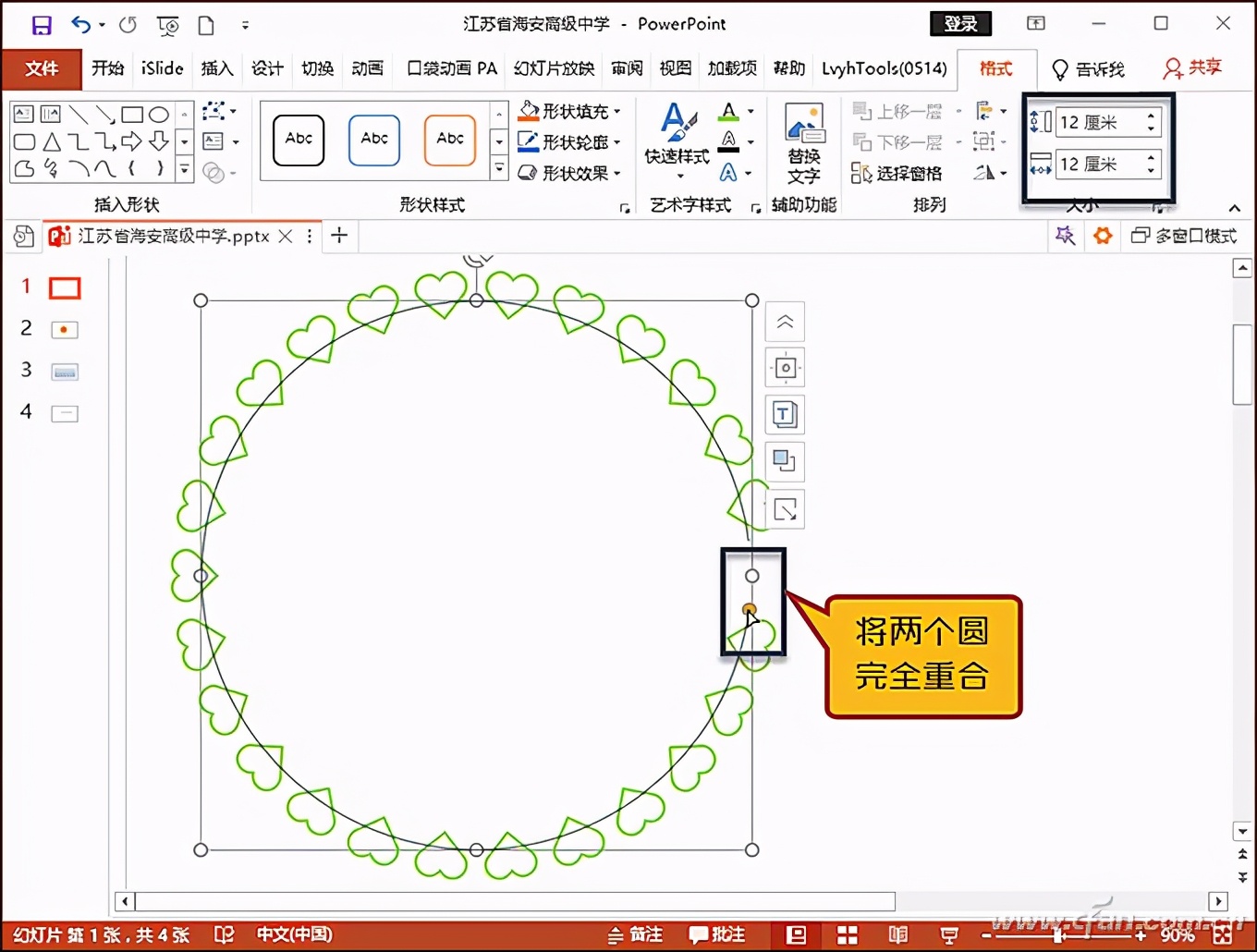
Task: Select slide 2 thumbnail in panel
Action: coord(64,329)
